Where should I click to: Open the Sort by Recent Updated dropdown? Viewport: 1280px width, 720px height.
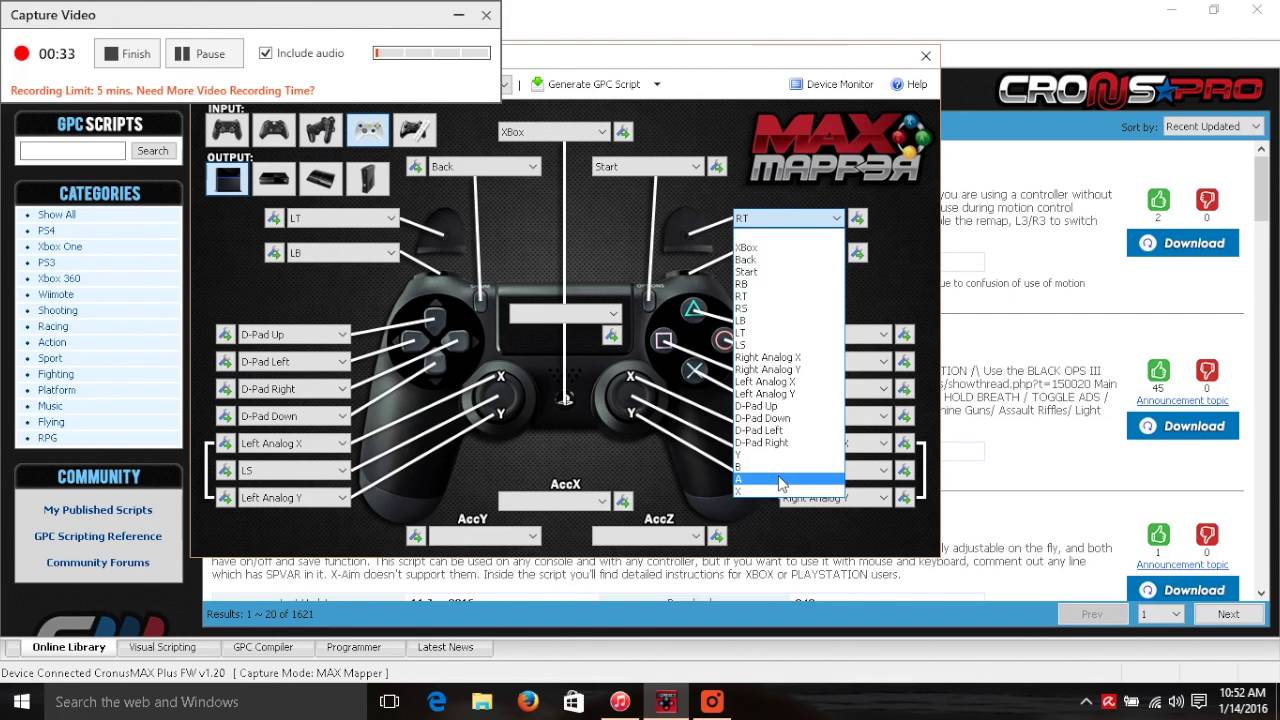coord(1213,127)
